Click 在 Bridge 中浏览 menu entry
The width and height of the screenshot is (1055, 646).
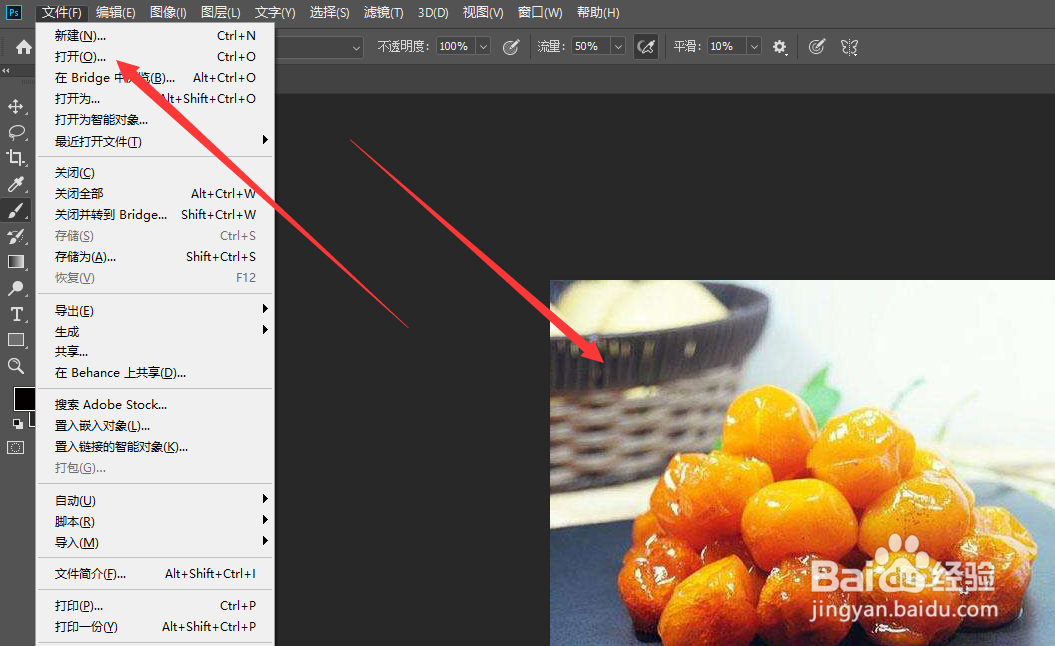(110, 77)
